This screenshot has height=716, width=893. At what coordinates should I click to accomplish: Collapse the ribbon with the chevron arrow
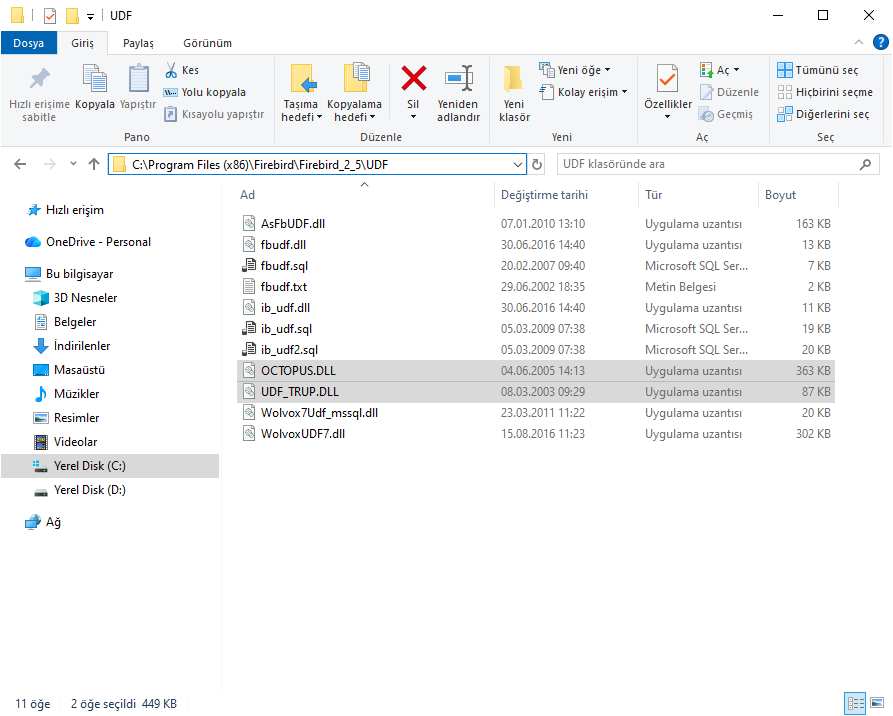[859, 42]
